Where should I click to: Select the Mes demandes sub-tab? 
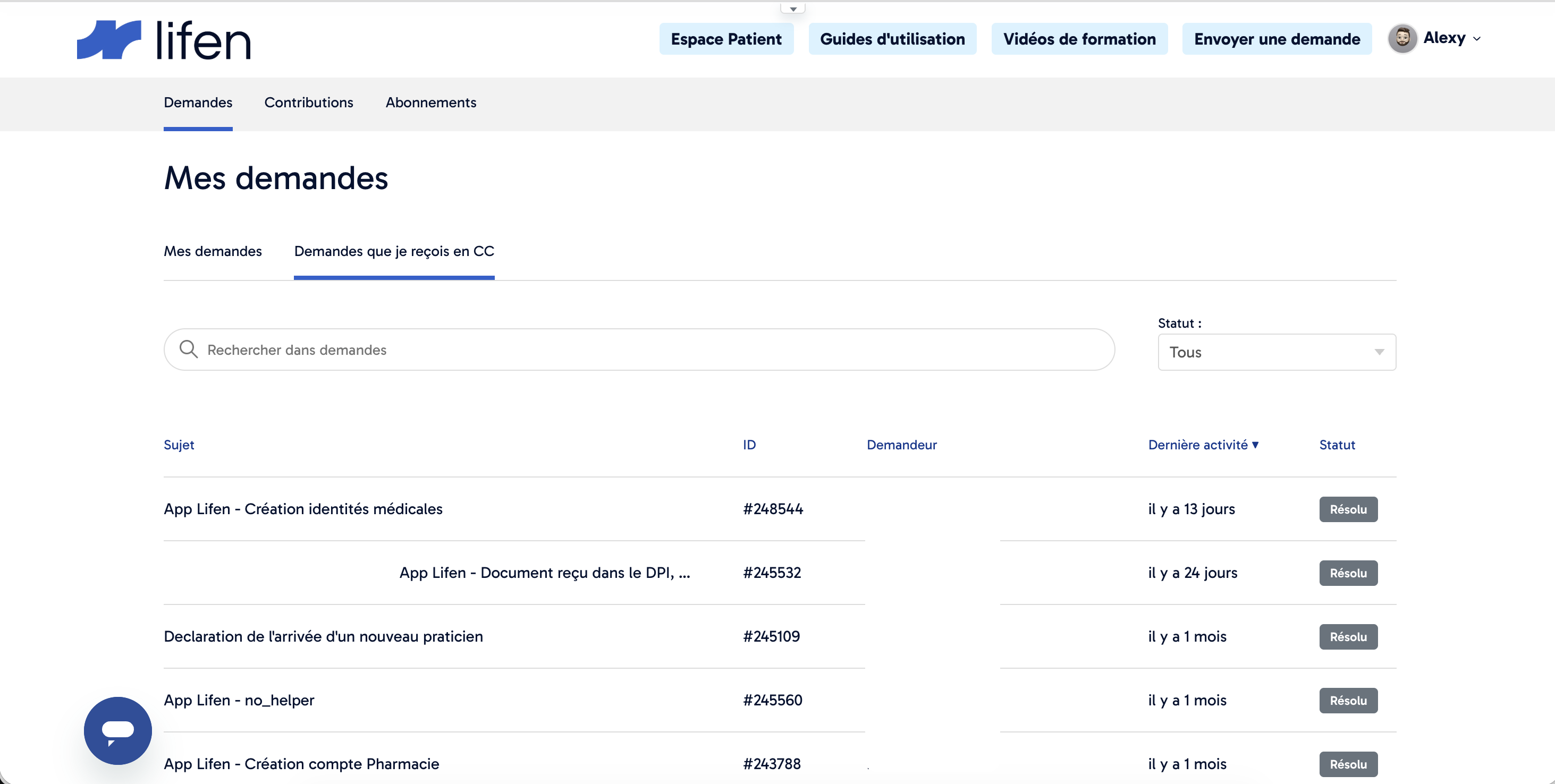[213, 251]
